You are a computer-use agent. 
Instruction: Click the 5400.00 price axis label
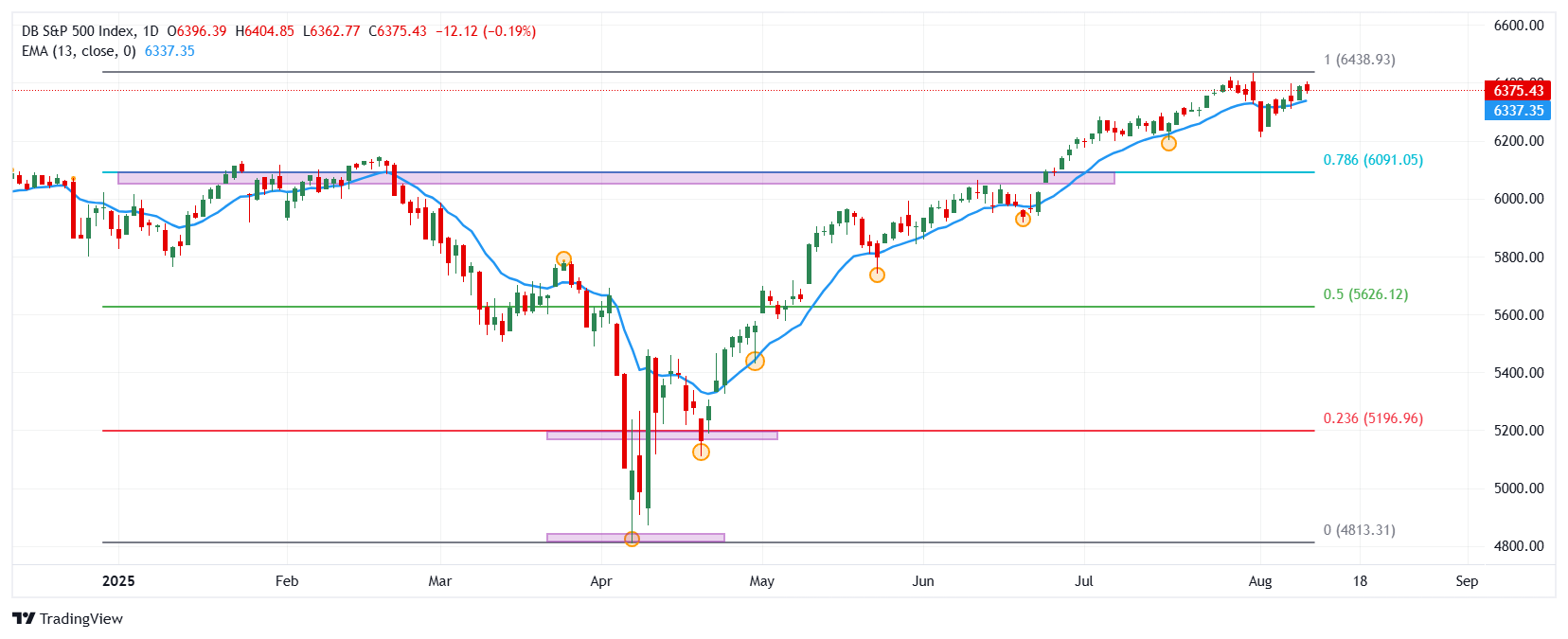(1519, 373)
